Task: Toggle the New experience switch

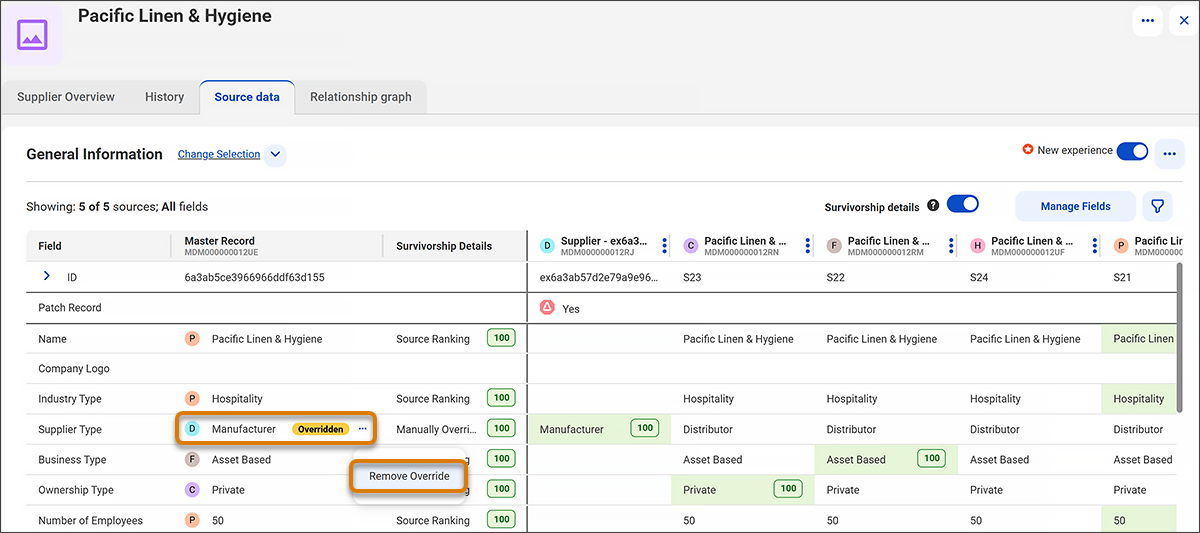Action: pos(1132,151)
